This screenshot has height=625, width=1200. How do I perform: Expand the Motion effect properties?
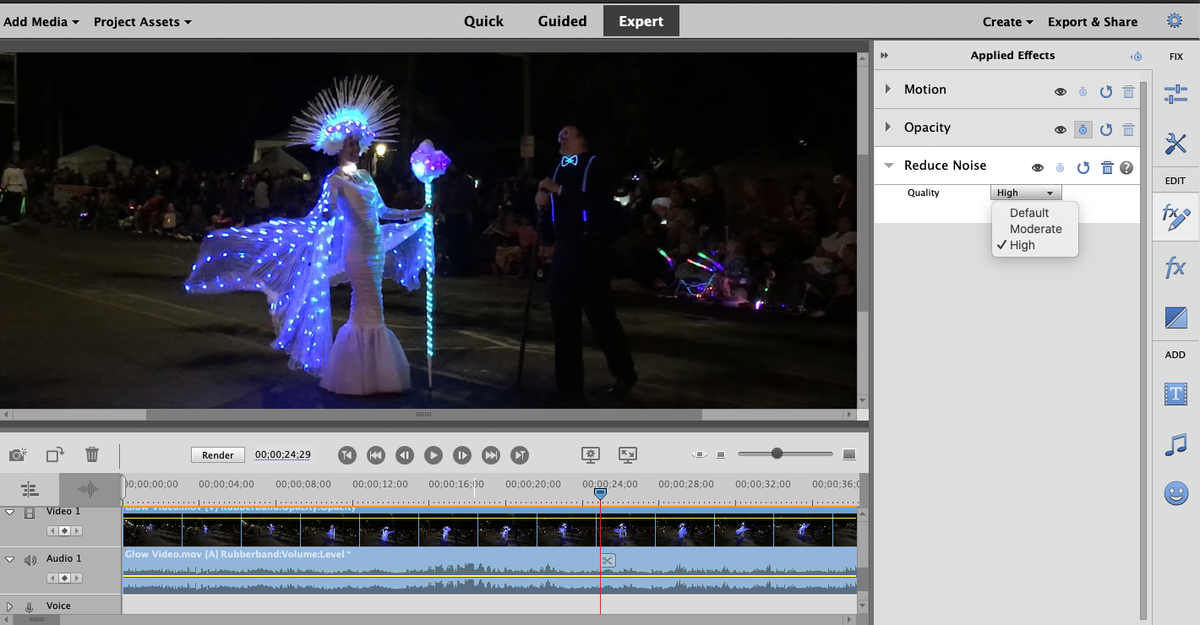890,90
